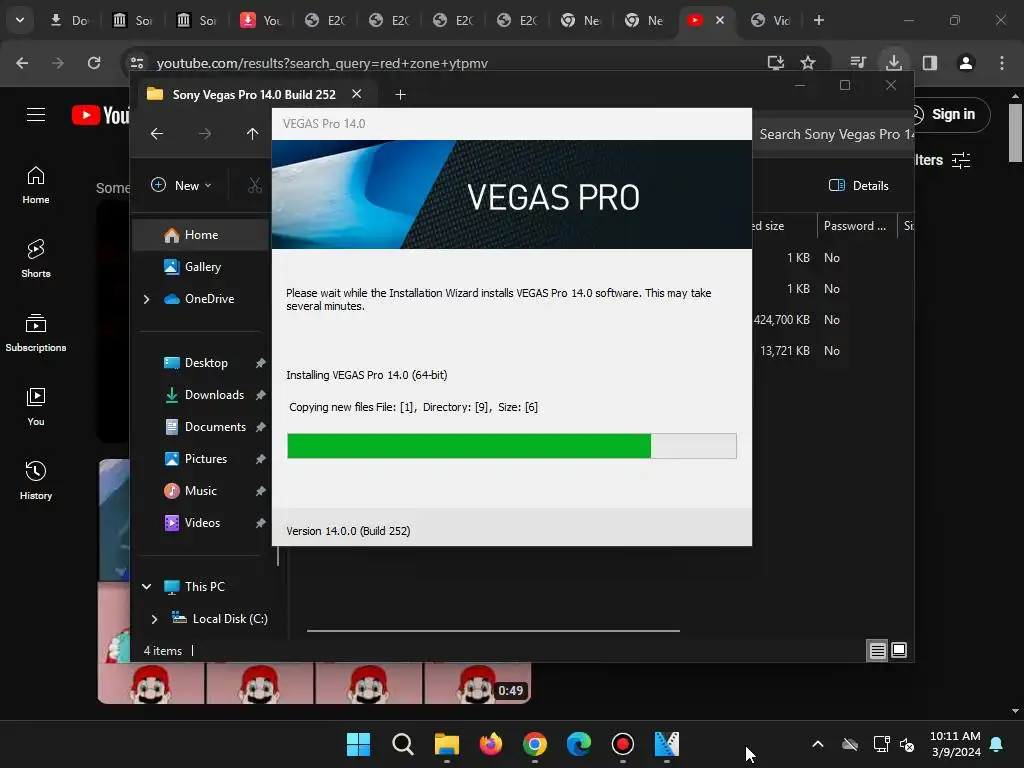Sign in to YouTube

945,114
